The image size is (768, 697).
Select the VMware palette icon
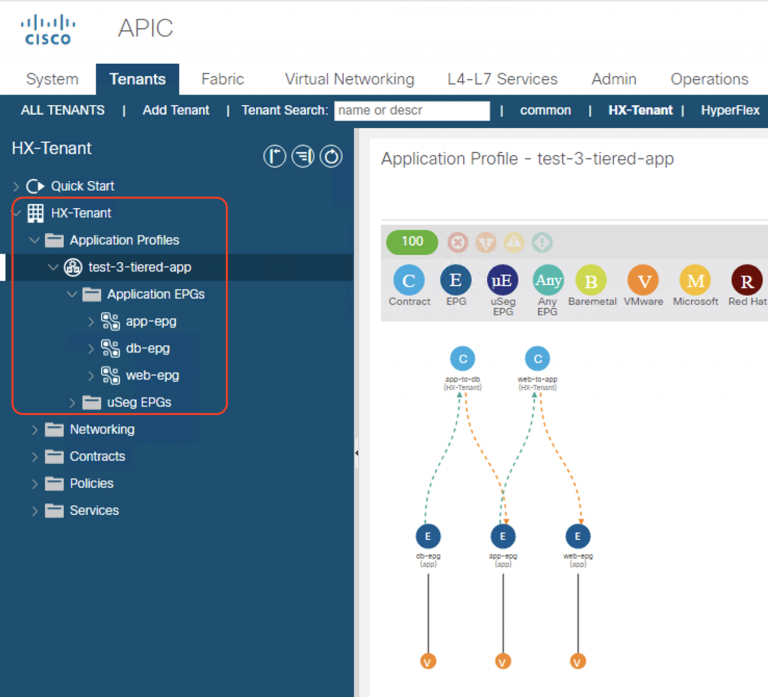[x=643, y=280]
